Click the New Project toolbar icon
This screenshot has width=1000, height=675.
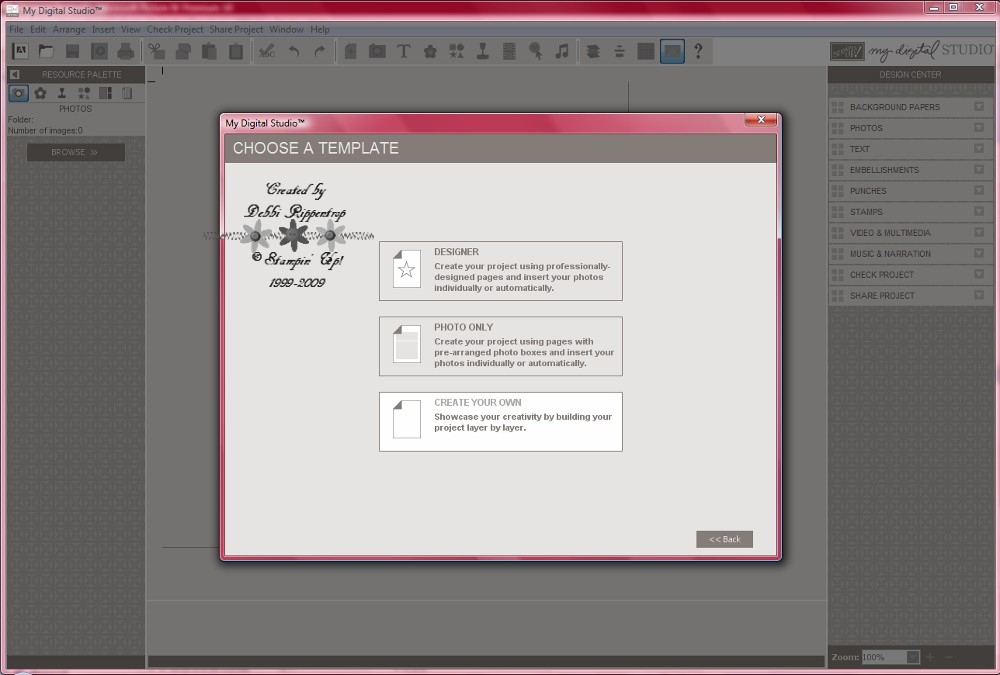click(20, 51)
